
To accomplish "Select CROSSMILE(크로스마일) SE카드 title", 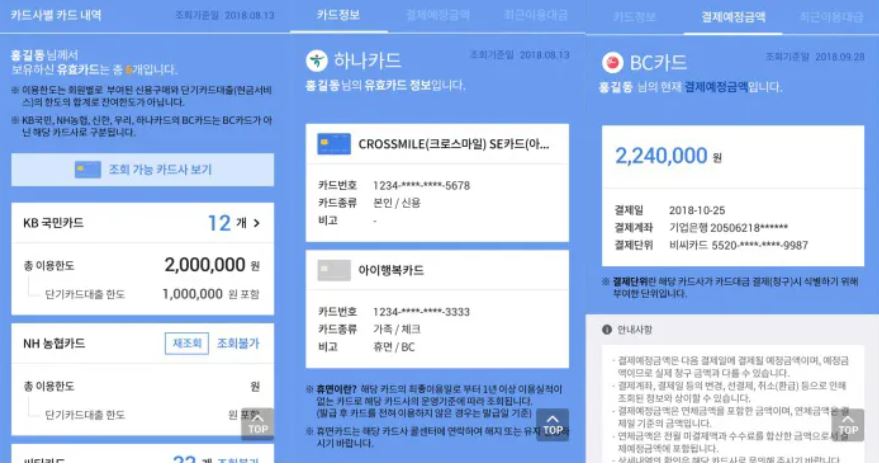I will [454, 144].
